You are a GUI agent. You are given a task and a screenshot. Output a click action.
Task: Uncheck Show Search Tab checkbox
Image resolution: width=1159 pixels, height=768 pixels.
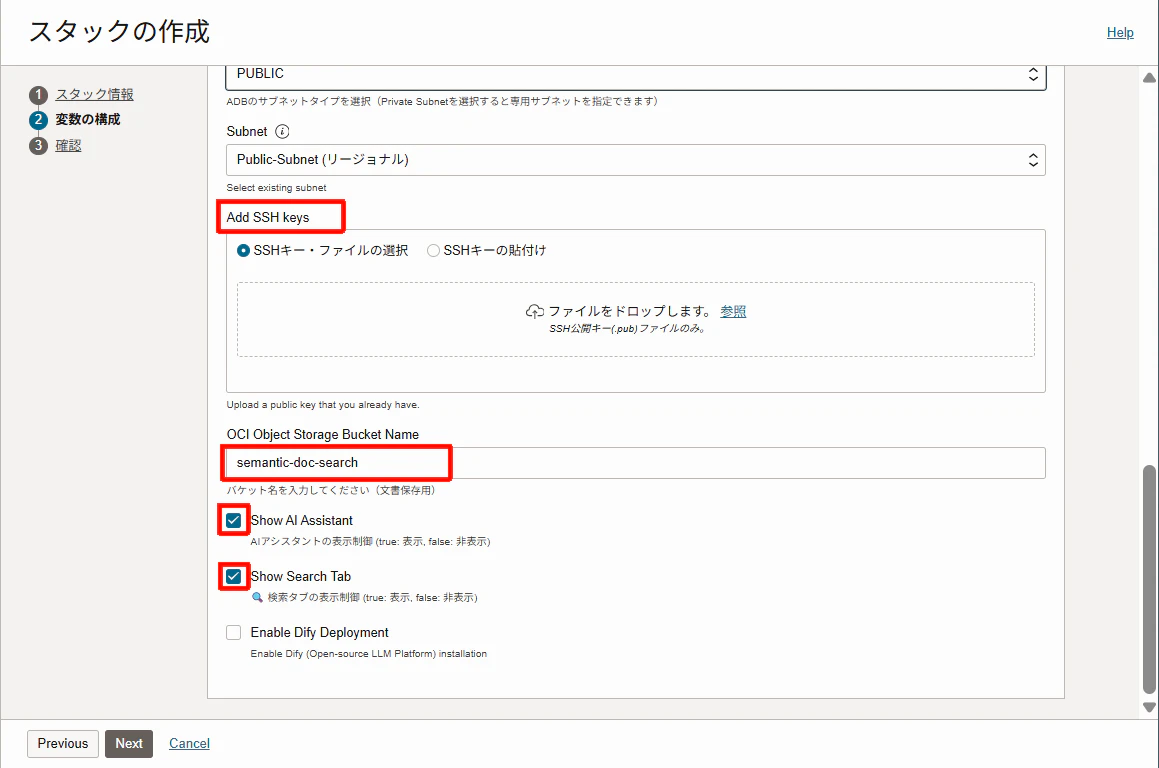234,577
